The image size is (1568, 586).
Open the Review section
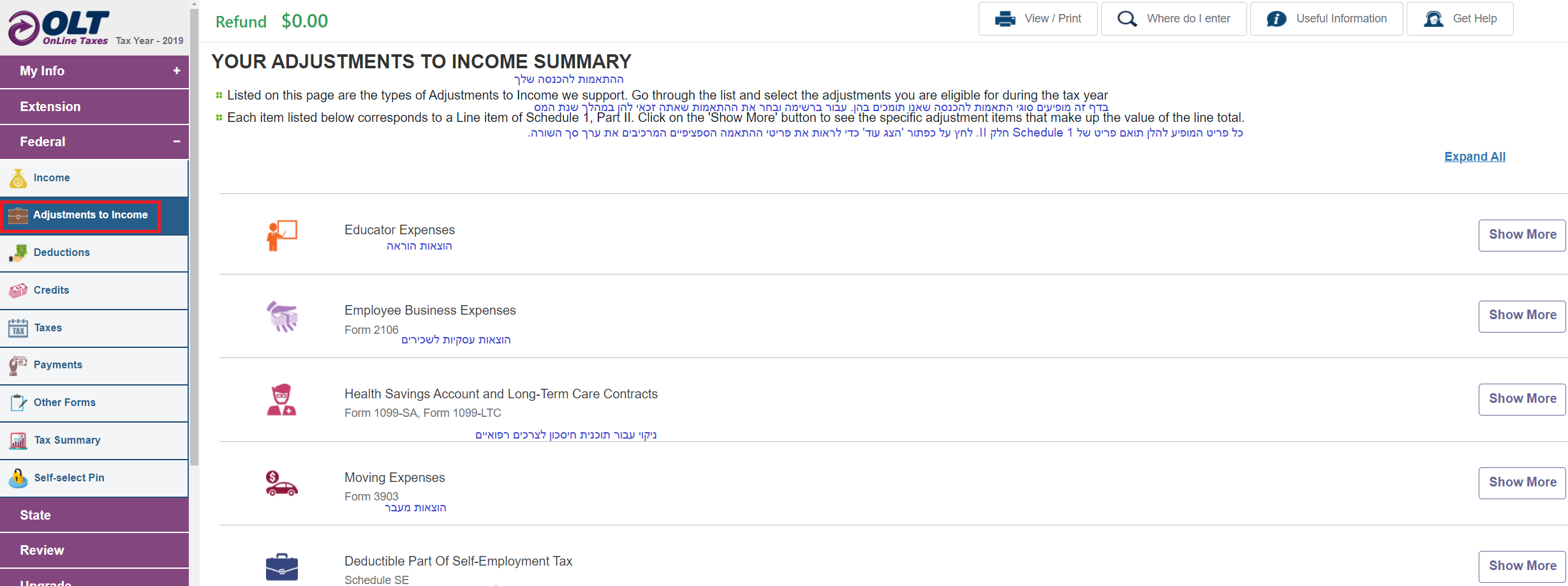click(x=94, y=550)
